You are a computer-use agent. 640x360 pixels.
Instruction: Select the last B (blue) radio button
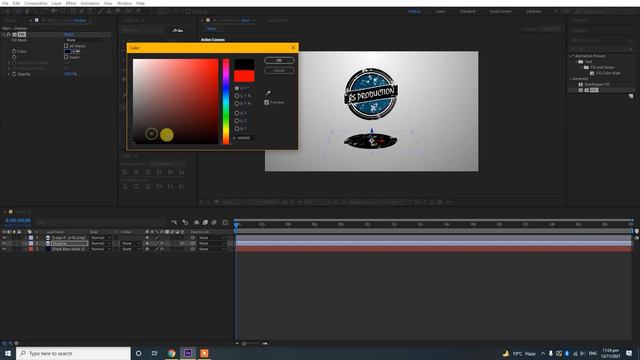point(237,129)
